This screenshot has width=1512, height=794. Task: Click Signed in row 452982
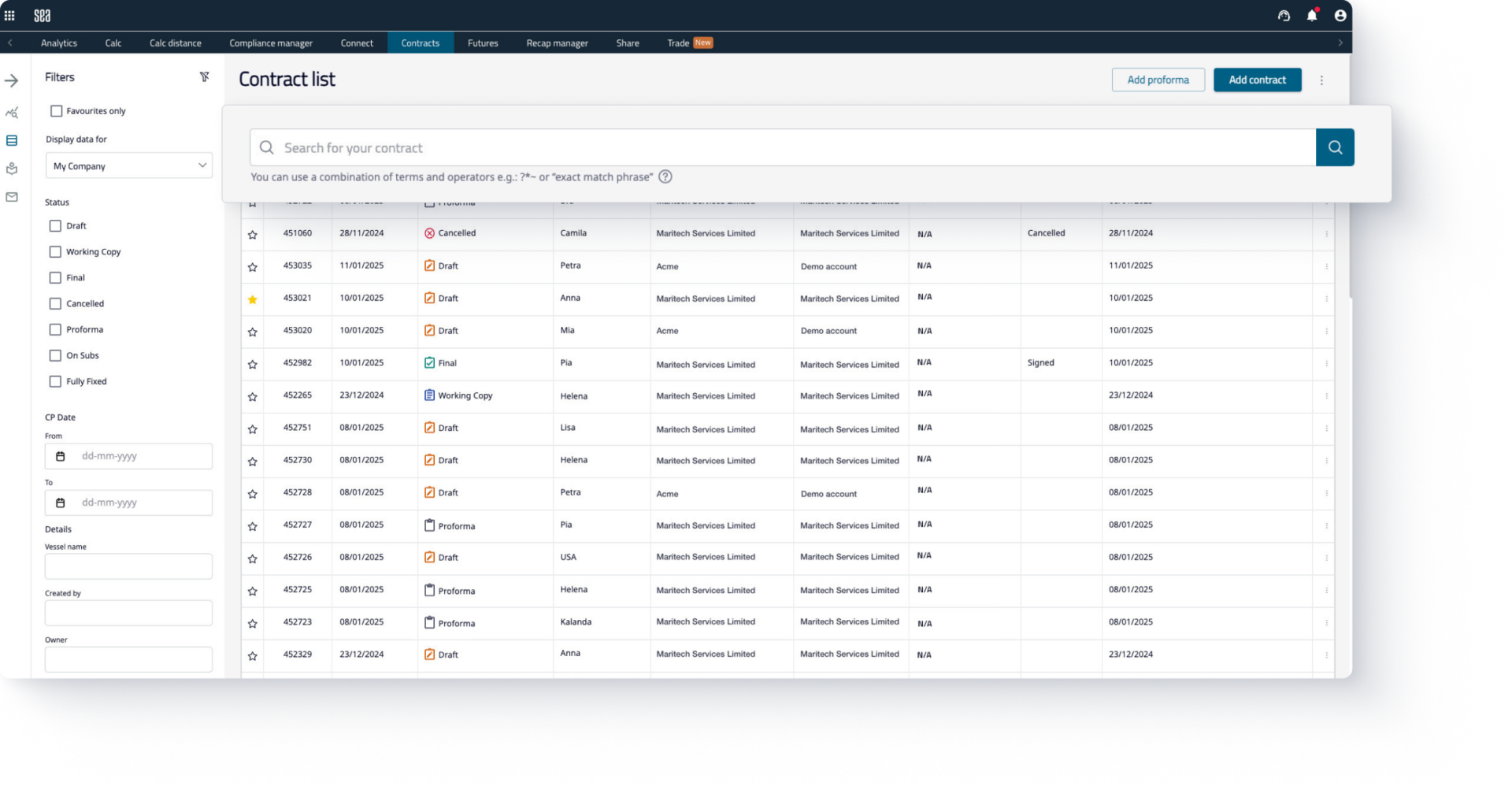(x=1040, y=363)
